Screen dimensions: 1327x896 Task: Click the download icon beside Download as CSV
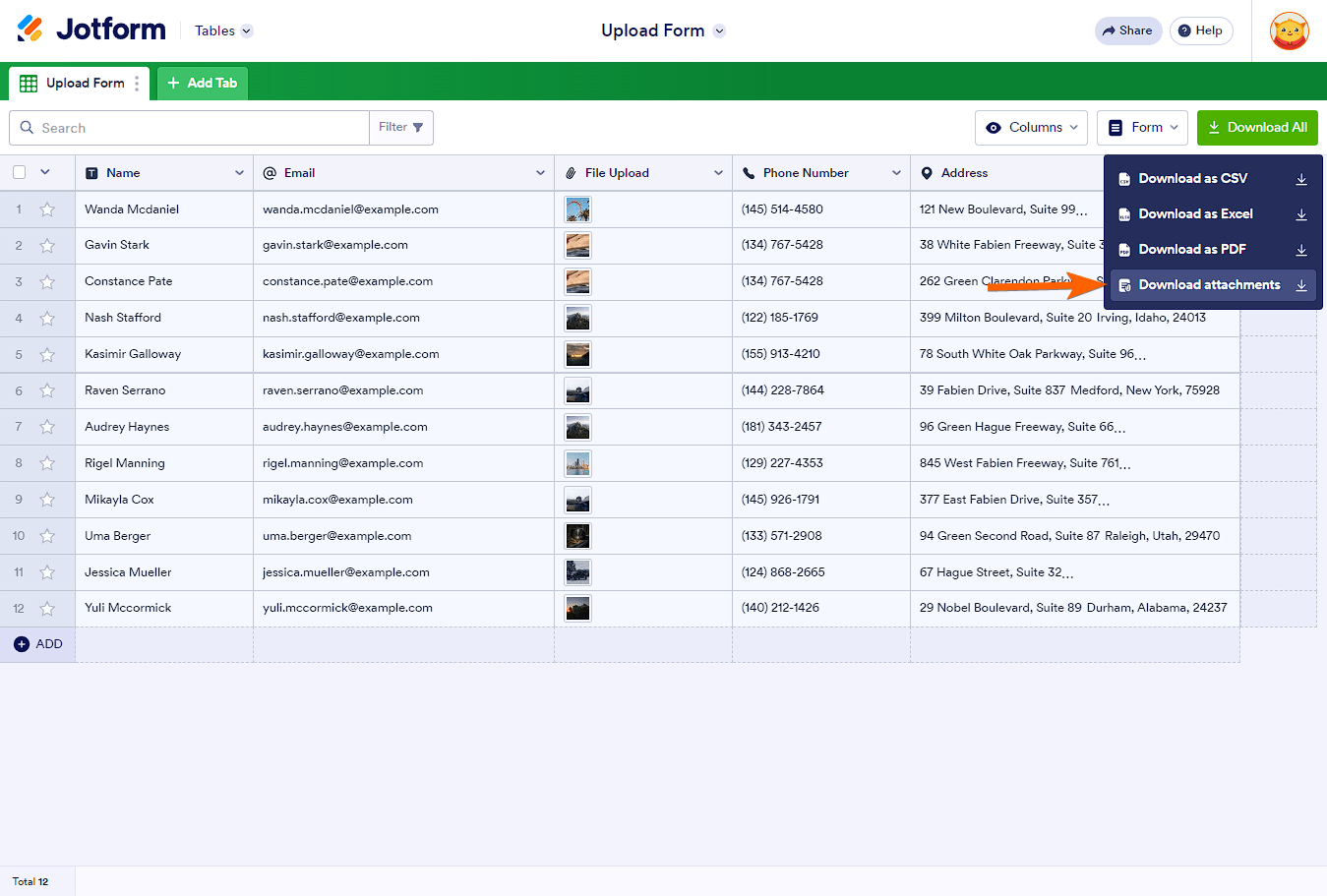click(1300, 179)
